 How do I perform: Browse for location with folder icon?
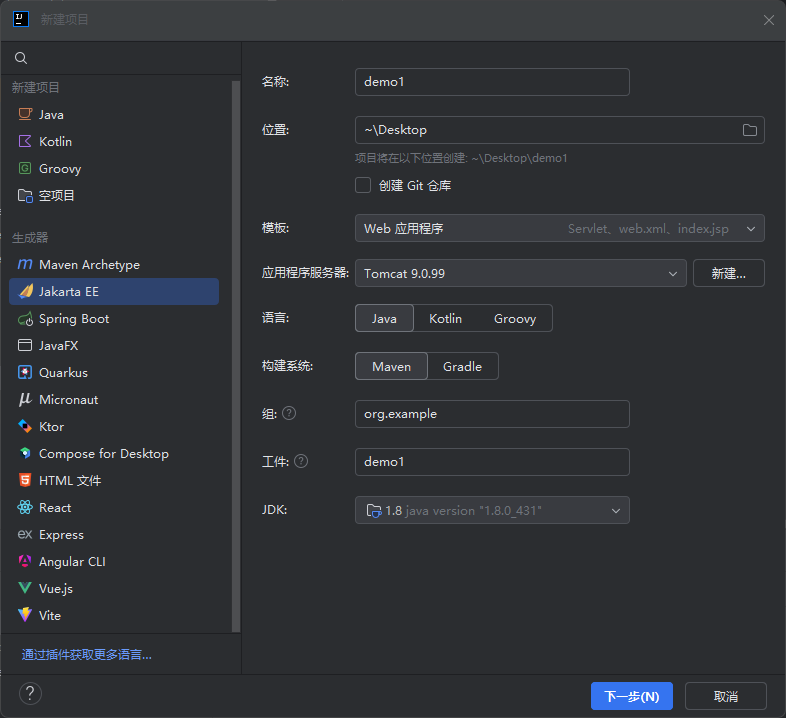[x=749, y=130]
